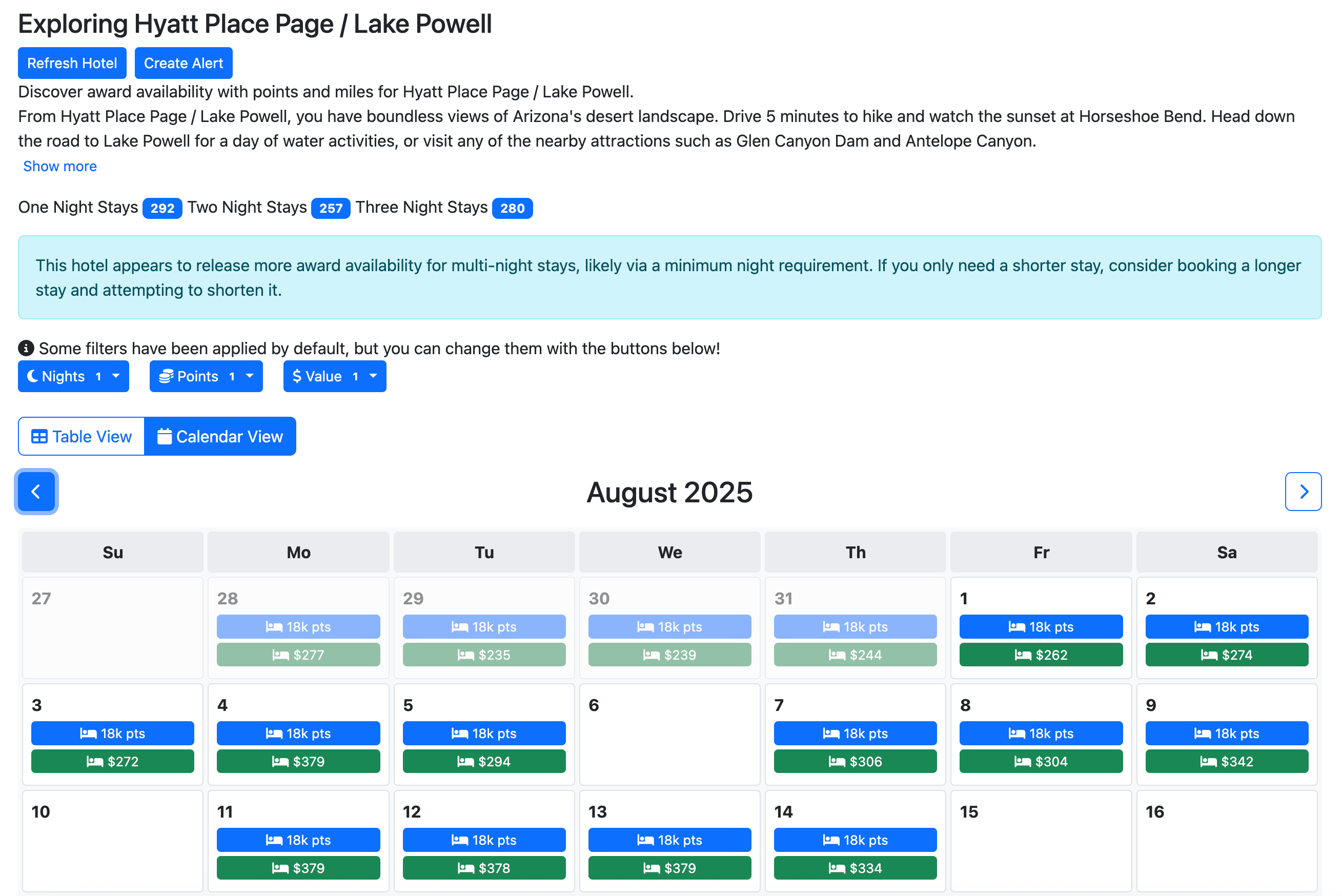The width and height of the screenshot is (1342, 896).
Task: Select 18k pts award on August 13
Action: tap(669, 840)
